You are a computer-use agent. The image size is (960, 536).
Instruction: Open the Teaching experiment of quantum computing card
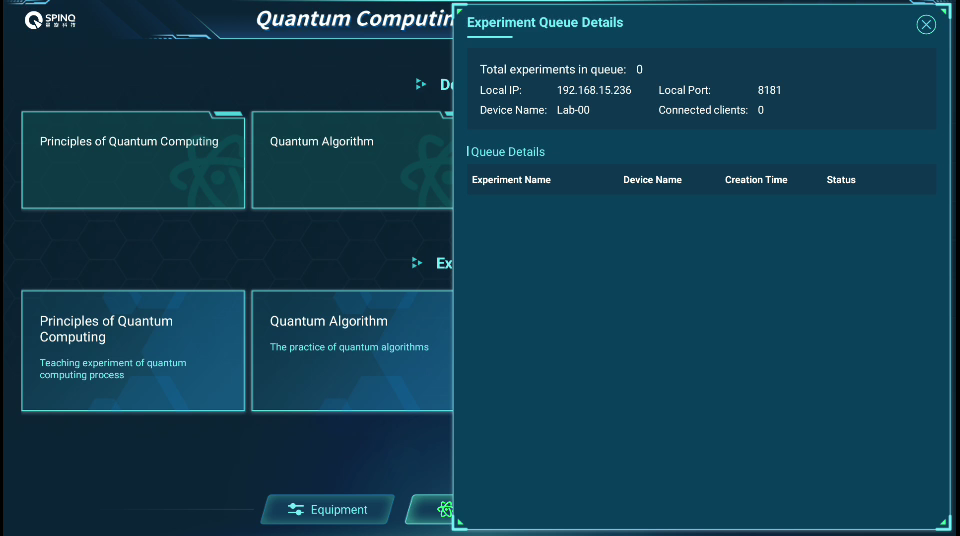[133, 350]
